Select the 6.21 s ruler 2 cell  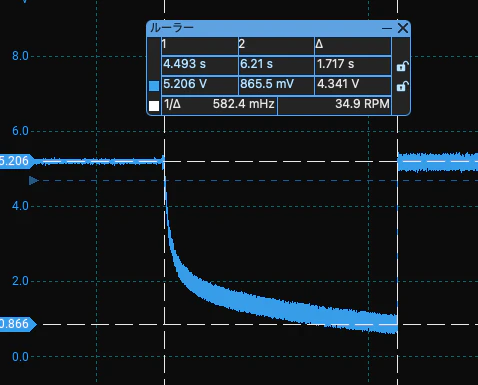tap(276, 65)
